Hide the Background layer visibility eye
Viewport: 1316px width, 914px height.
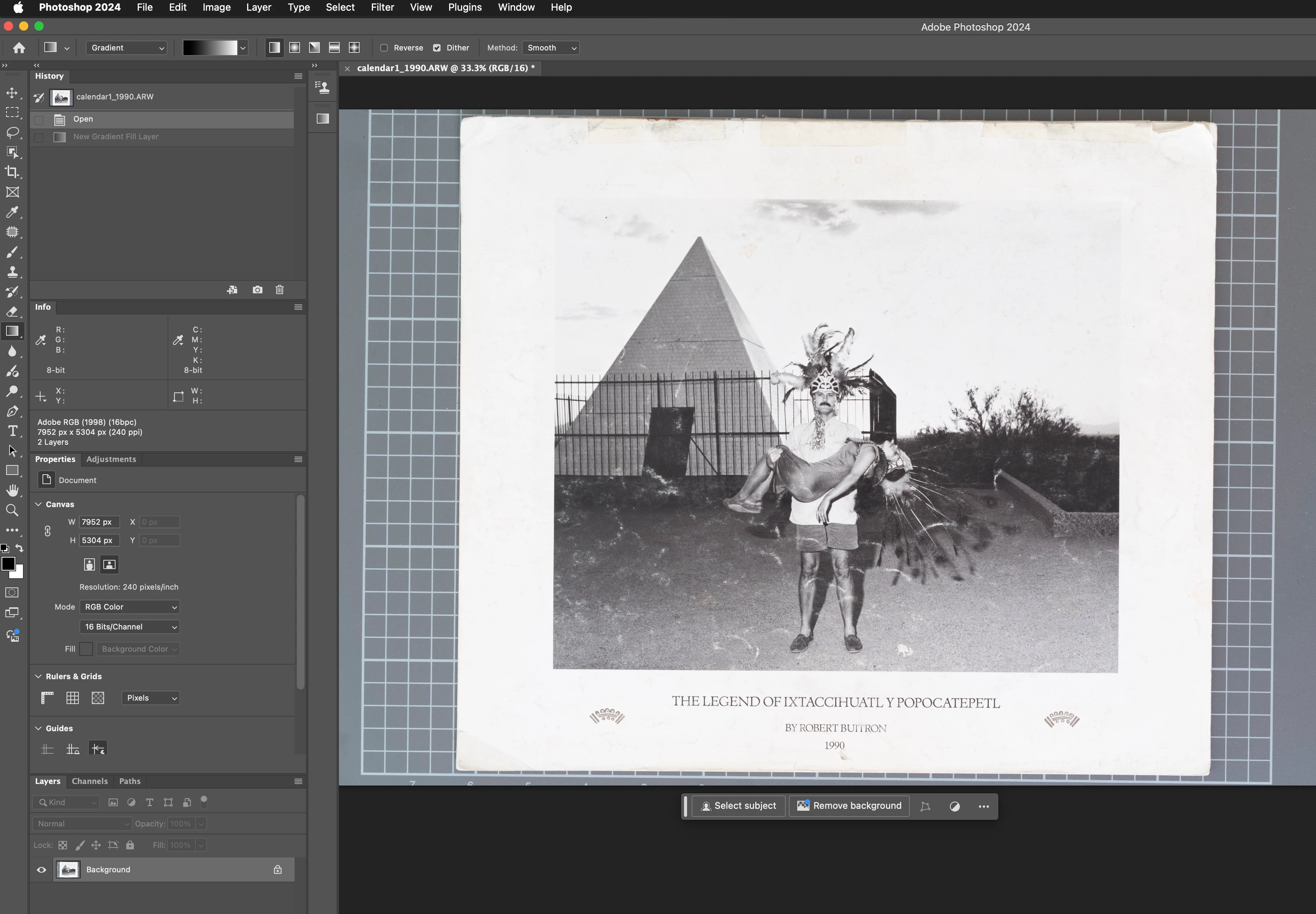(42, 869)
